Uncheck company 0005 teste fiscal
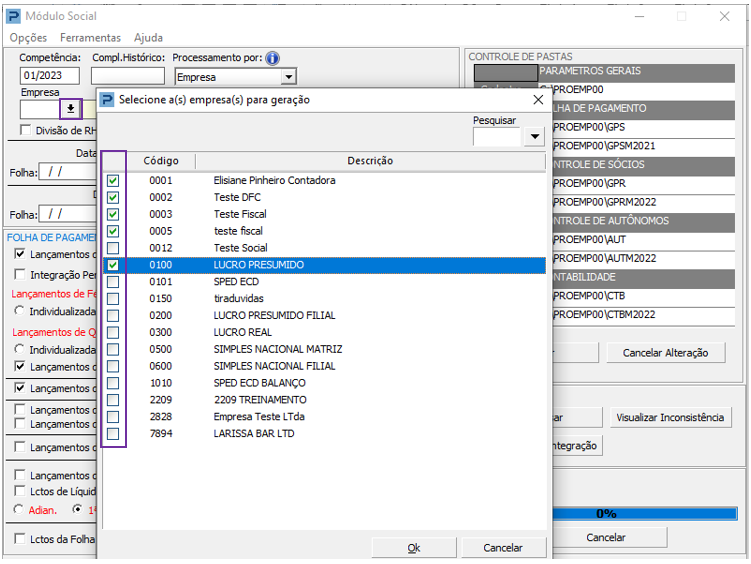The image size is (751, 564). (113, 231)
